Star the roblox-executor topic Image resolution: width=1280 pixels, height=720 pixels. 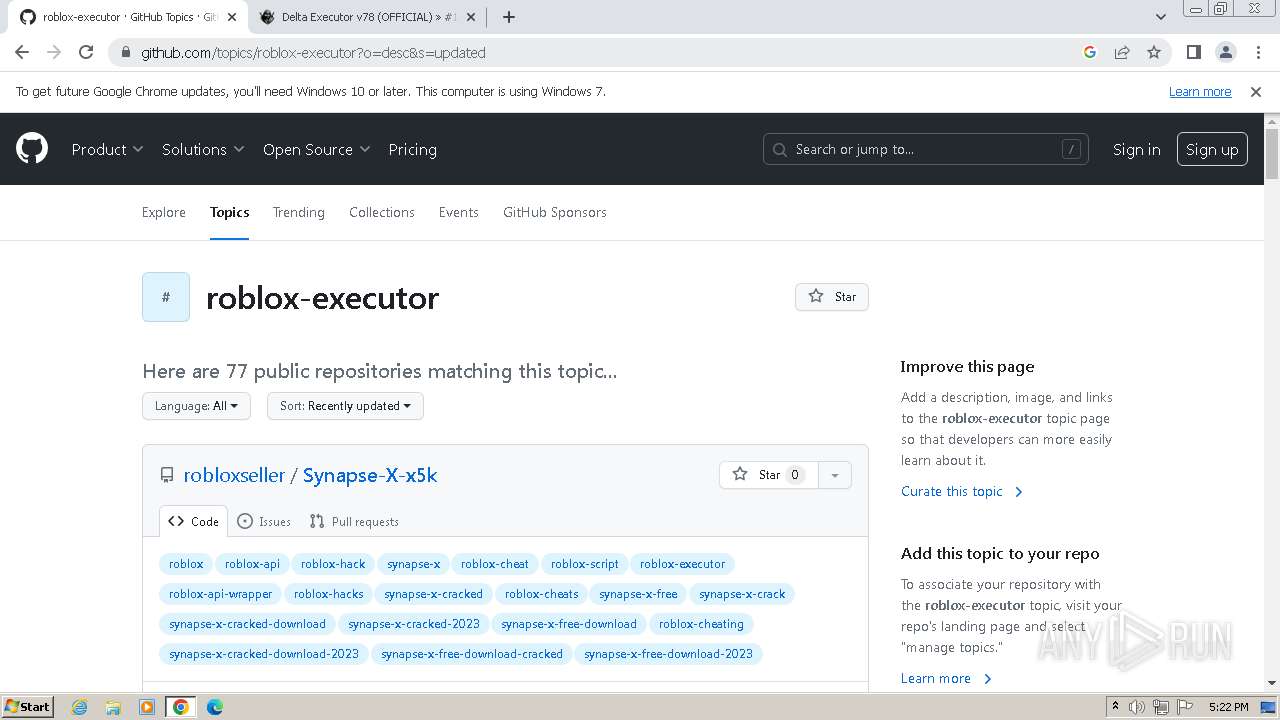coord(832,297)
